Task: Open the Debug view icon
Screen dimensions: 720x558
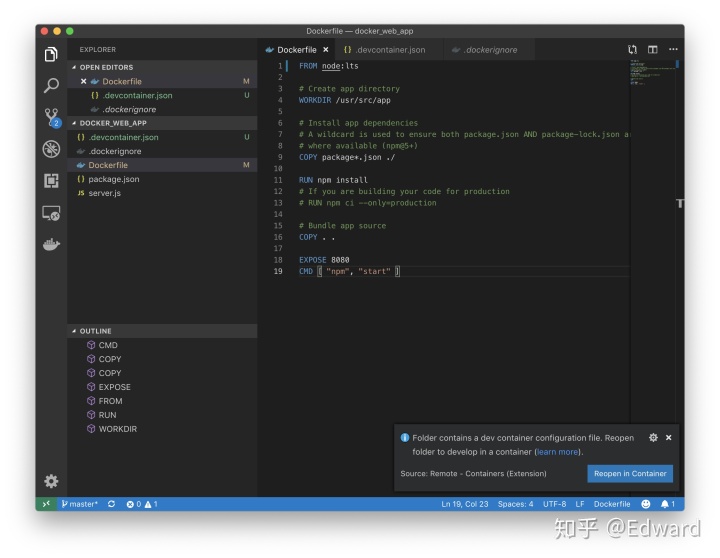Action: pos(51,149)
